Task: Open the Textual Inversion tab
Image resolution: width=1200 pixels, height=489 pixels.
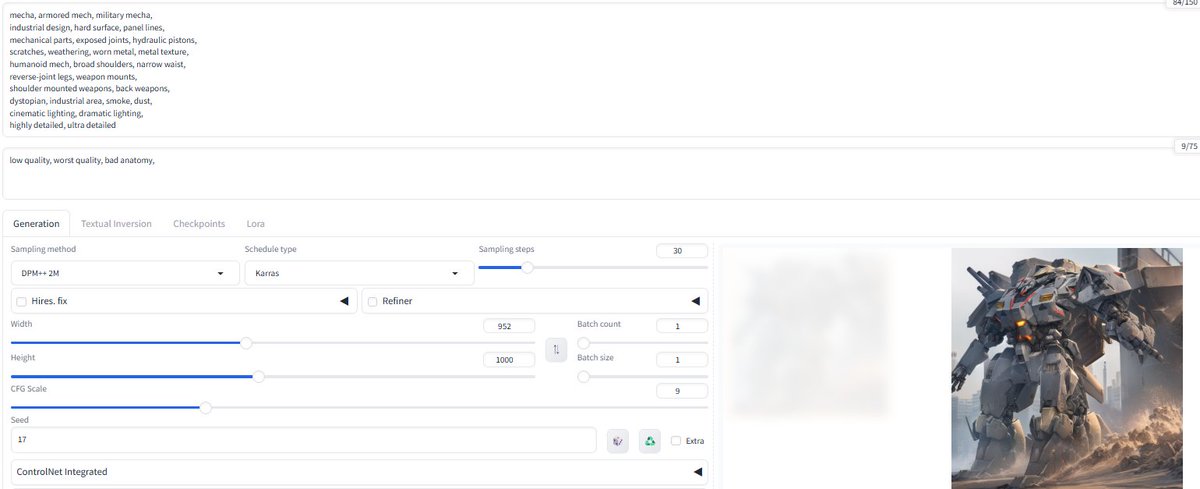Action: coord(116,224)
